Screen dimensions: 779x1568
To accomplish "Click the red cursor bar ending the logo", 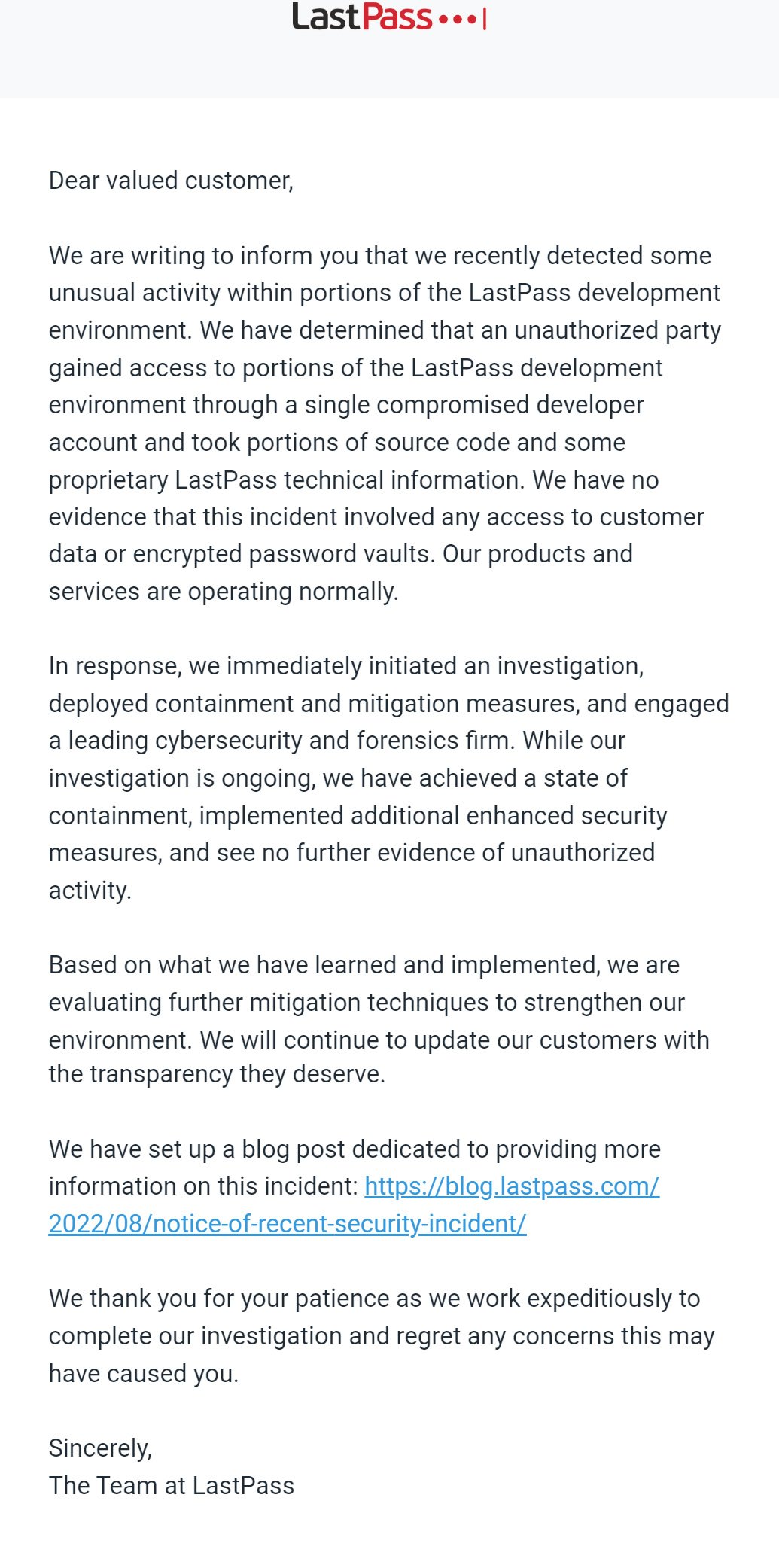I will (x=484, y=19).
